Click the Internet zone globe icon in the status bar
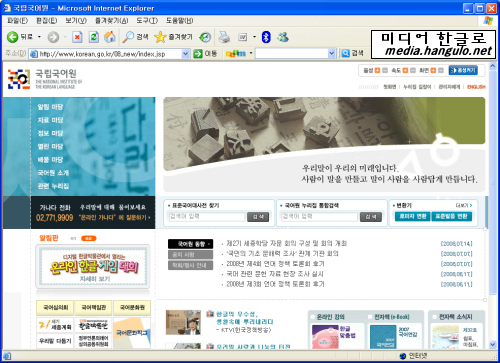Image resolution: width=500 pixels, height=363 pixels. [x=403, y=356]
